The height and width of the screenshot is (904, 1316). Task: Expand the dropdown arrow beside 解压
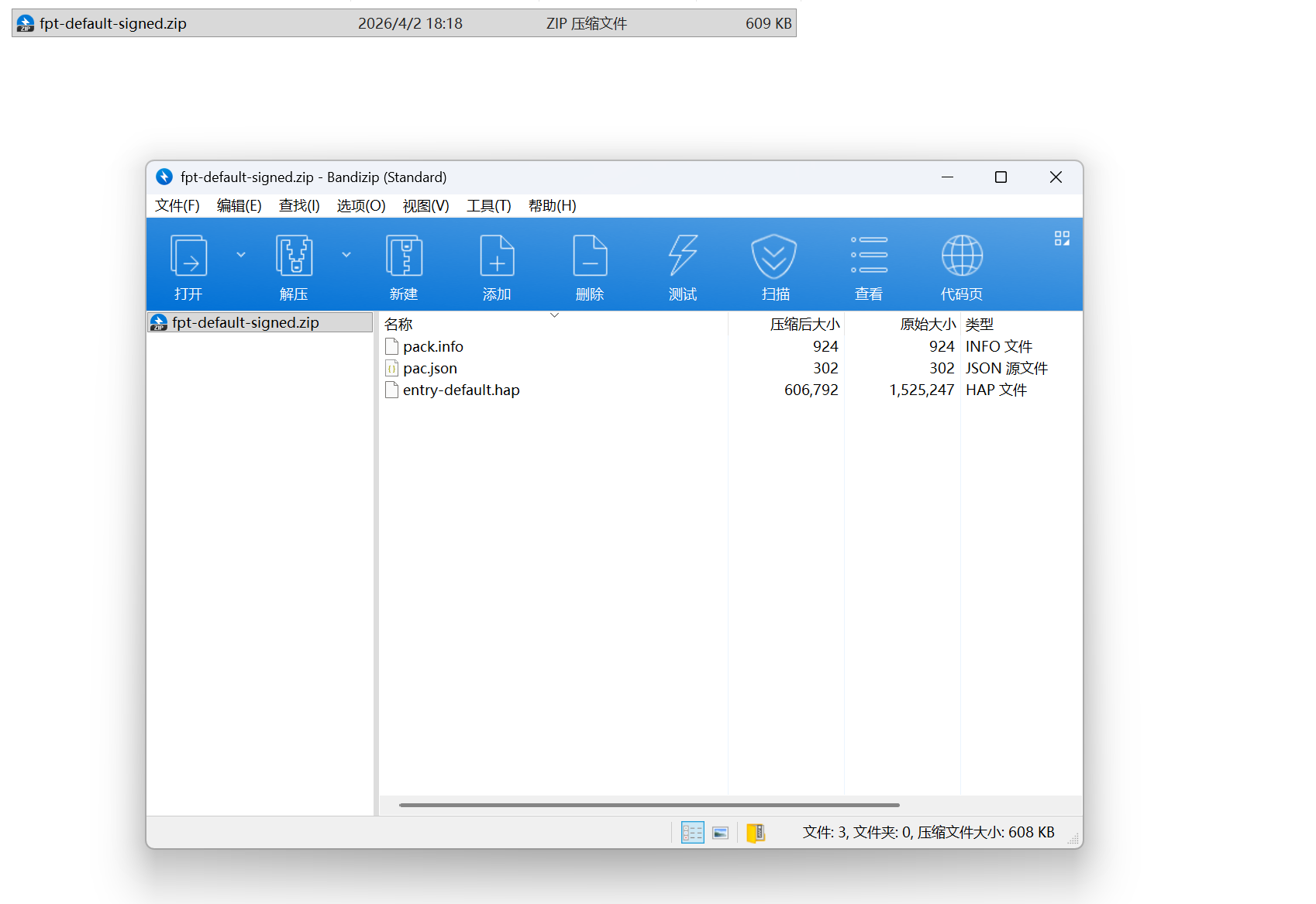346,255
